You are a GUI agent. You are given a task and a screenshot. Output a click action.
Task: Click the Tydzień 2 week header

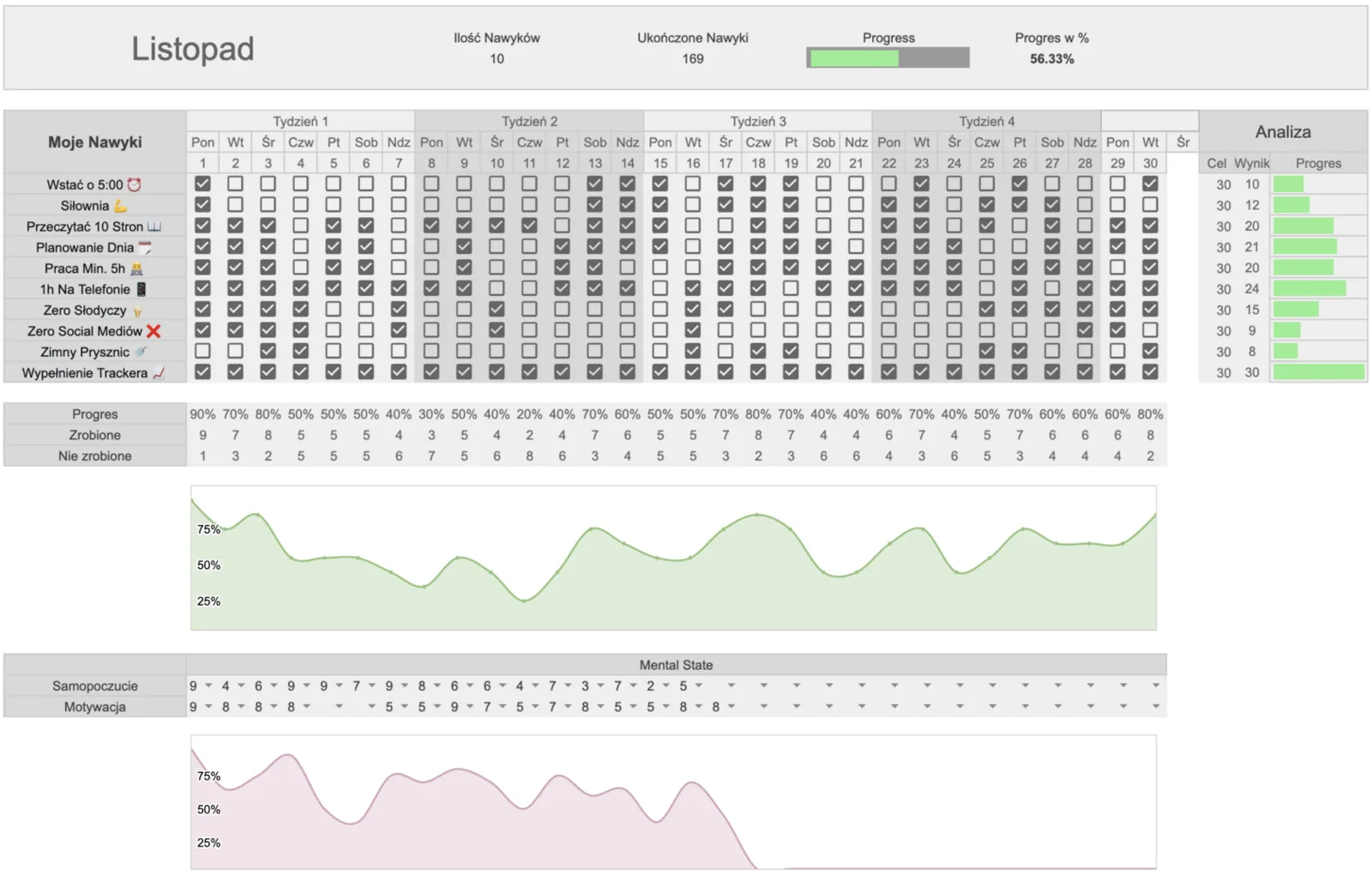point(529,121)
